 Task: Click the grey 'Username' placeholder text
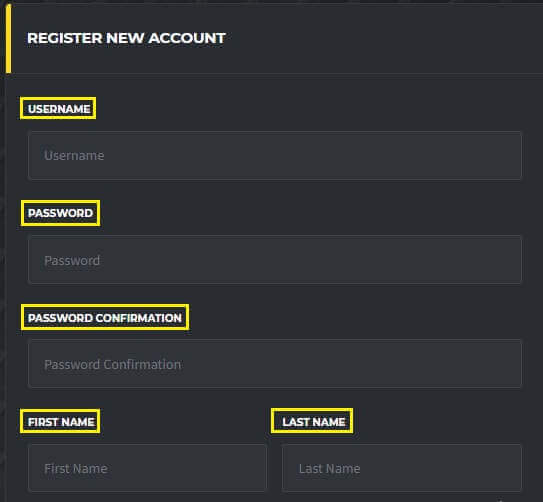[74, 155]
